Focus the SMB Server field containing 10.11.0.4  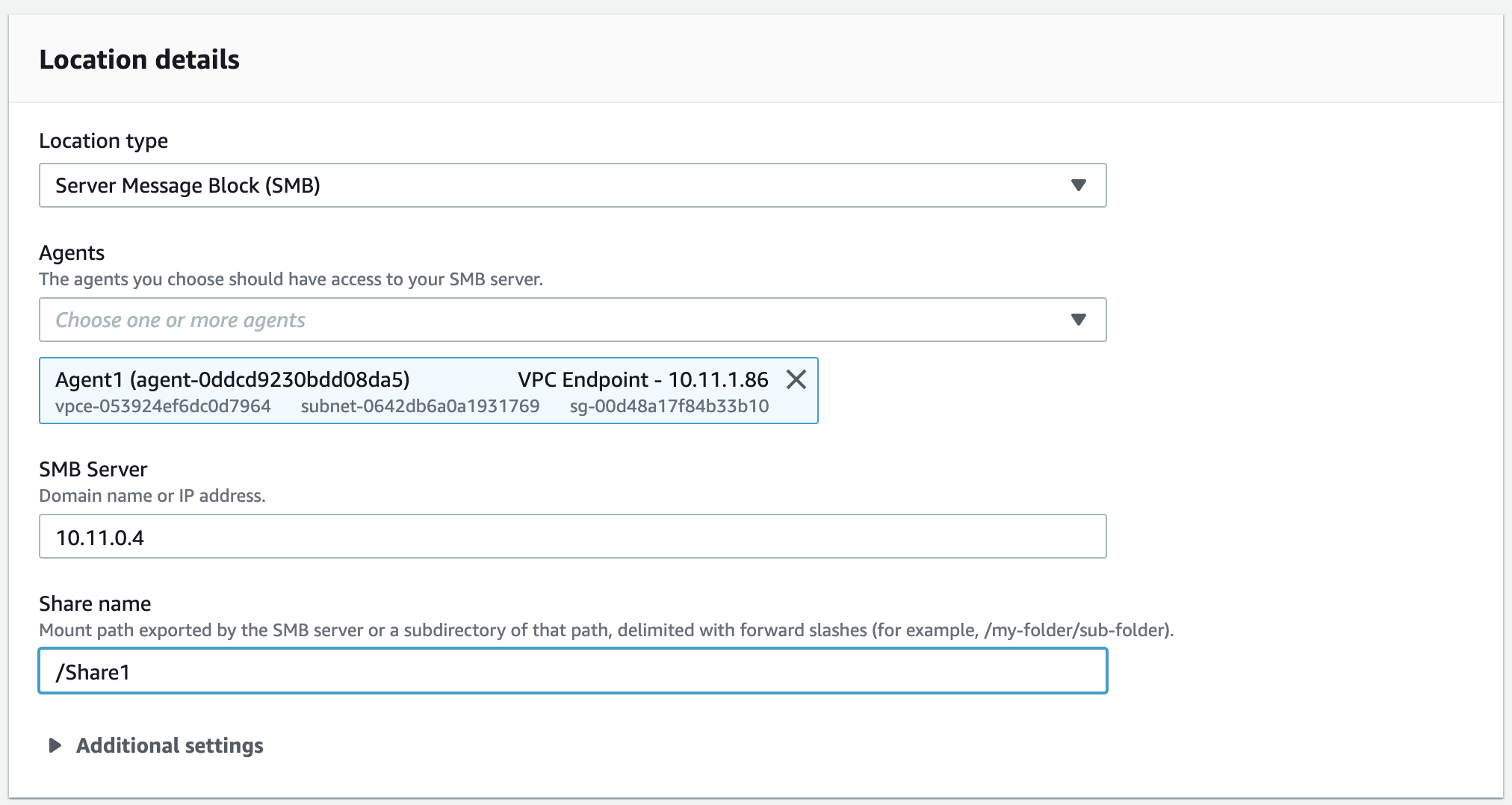click(x=572, y=536)
